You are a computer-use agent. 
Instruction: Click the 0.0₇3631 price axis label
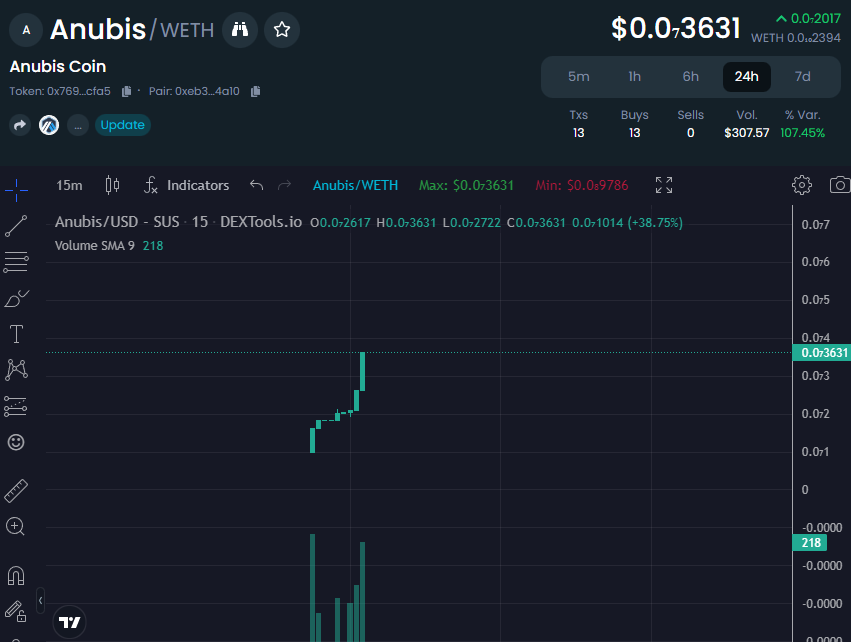click(x=822, y=353)
